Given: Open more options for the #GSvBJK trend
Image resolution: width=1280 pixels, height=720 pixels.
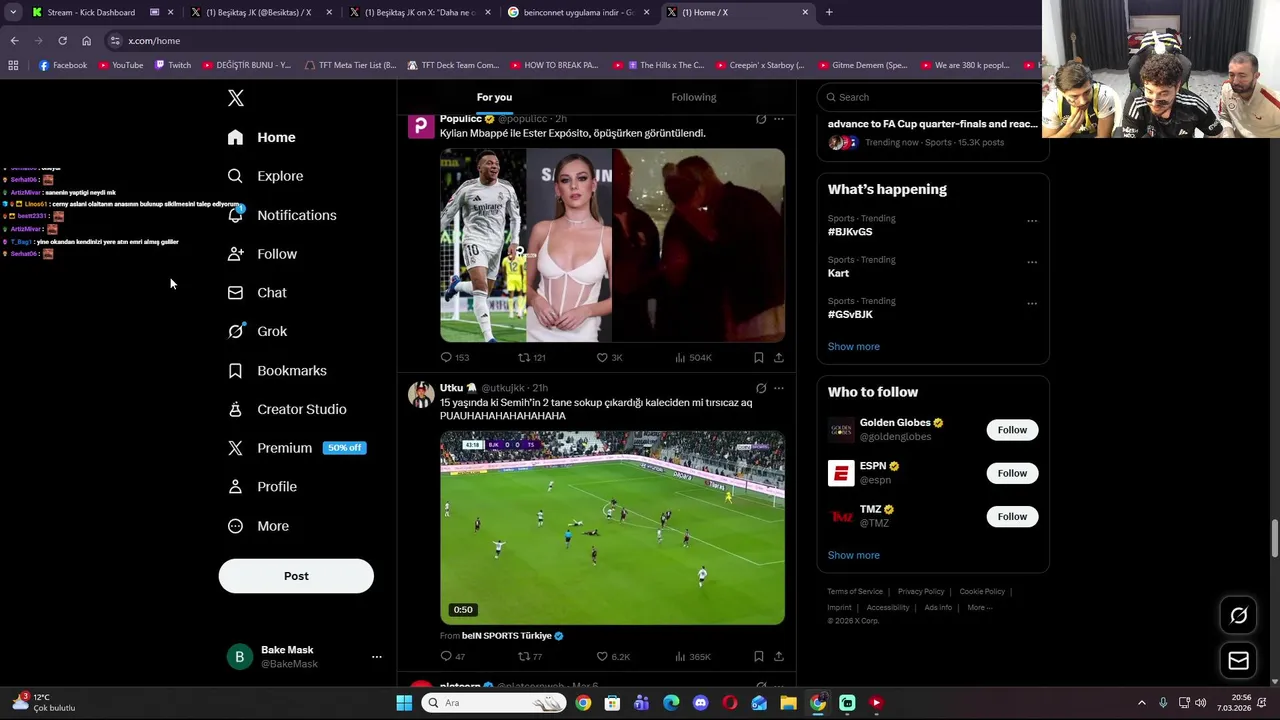Looking at the screenshot, I should tap(1032, 303).
